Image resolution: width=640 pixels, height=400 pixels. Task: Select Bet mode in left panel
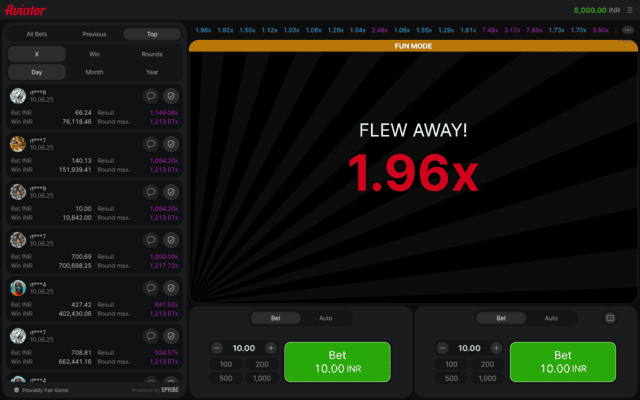coord(276,318)
